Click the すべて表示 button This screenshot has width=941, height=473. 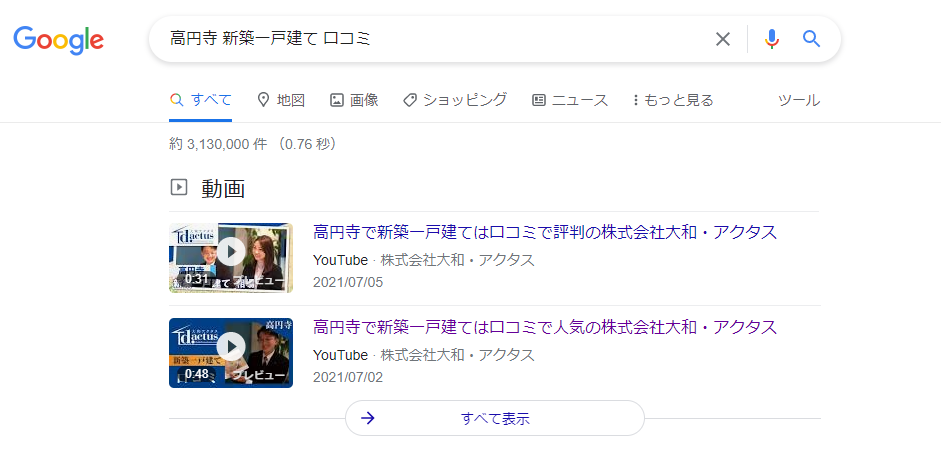click(x=495, y=418)
